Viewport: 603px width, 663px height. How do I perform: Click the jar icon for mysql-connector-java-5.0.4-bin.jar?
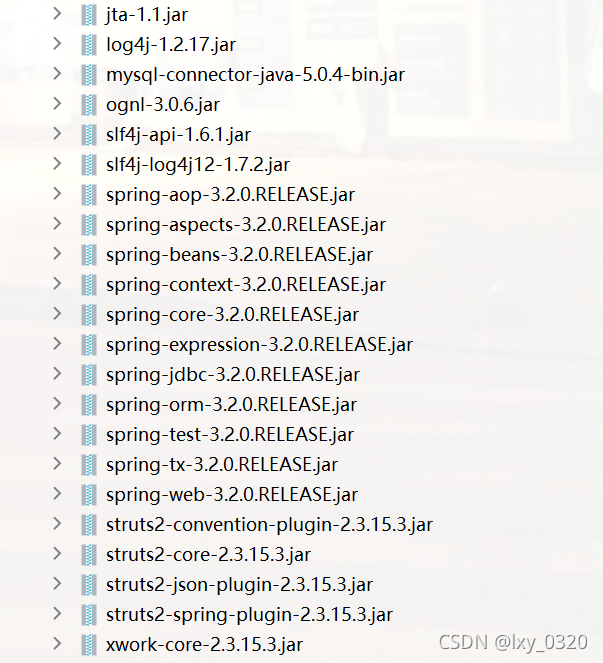pos(89,75)
